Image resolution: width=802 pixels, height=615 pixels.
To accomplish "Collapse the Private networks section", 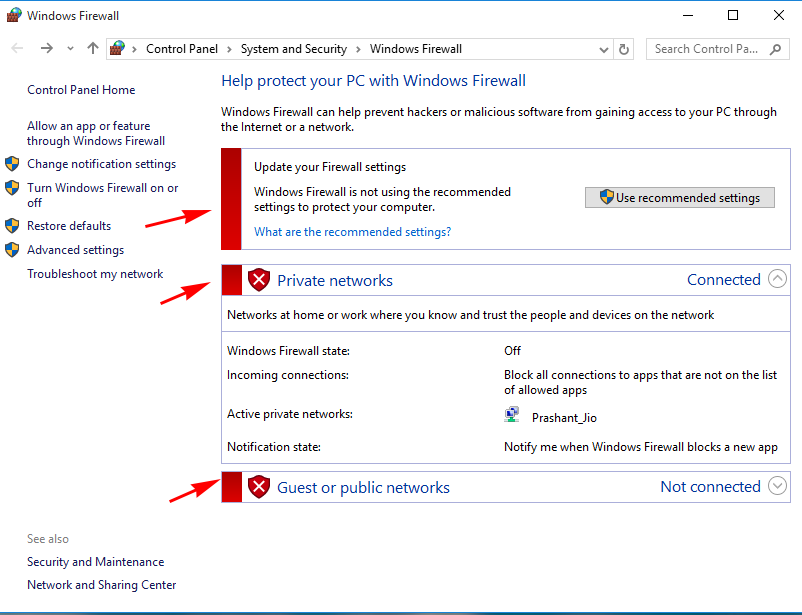I will pos(777,279).
